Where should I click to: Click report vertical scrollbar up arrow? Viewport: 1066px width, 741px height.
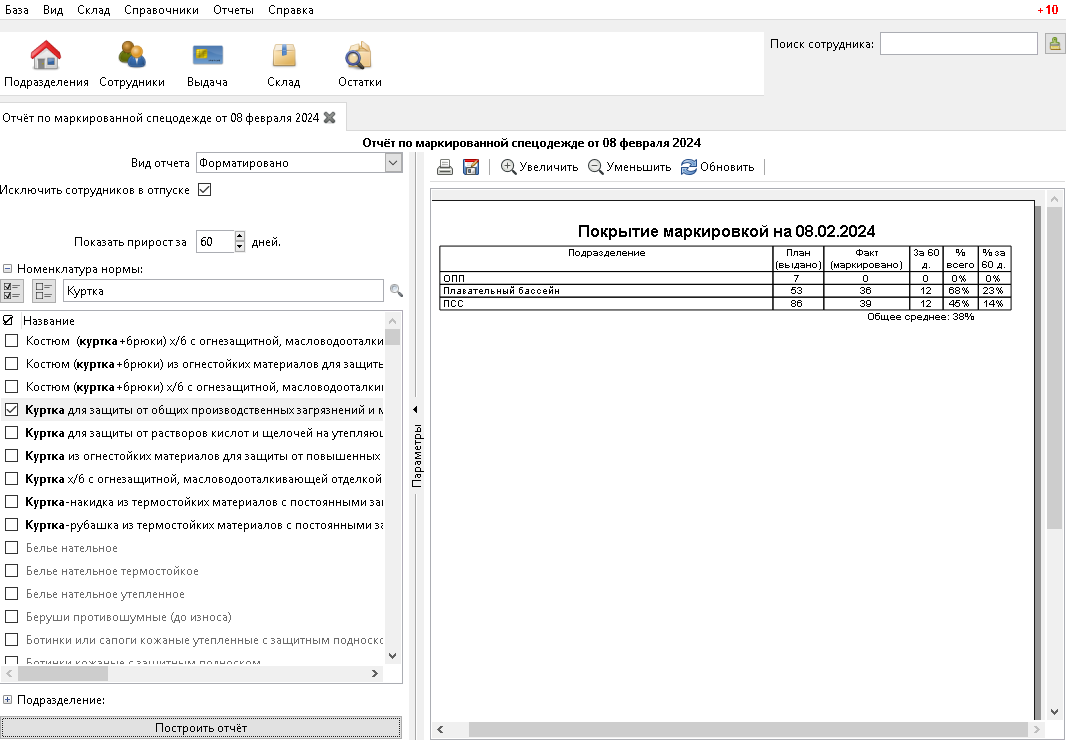tap(1054, 199)
